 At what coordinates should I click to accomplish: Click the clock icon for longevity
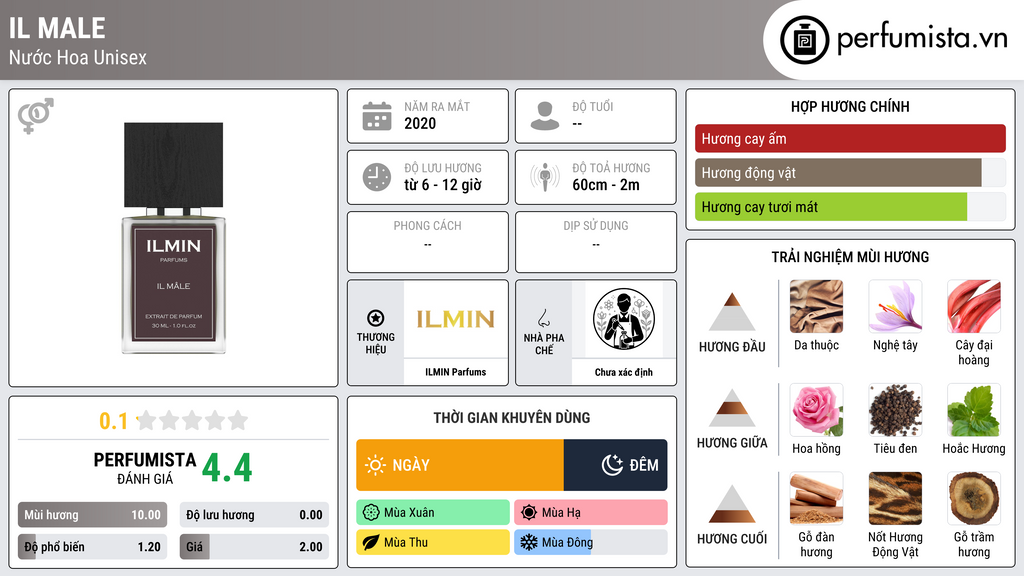377,177
